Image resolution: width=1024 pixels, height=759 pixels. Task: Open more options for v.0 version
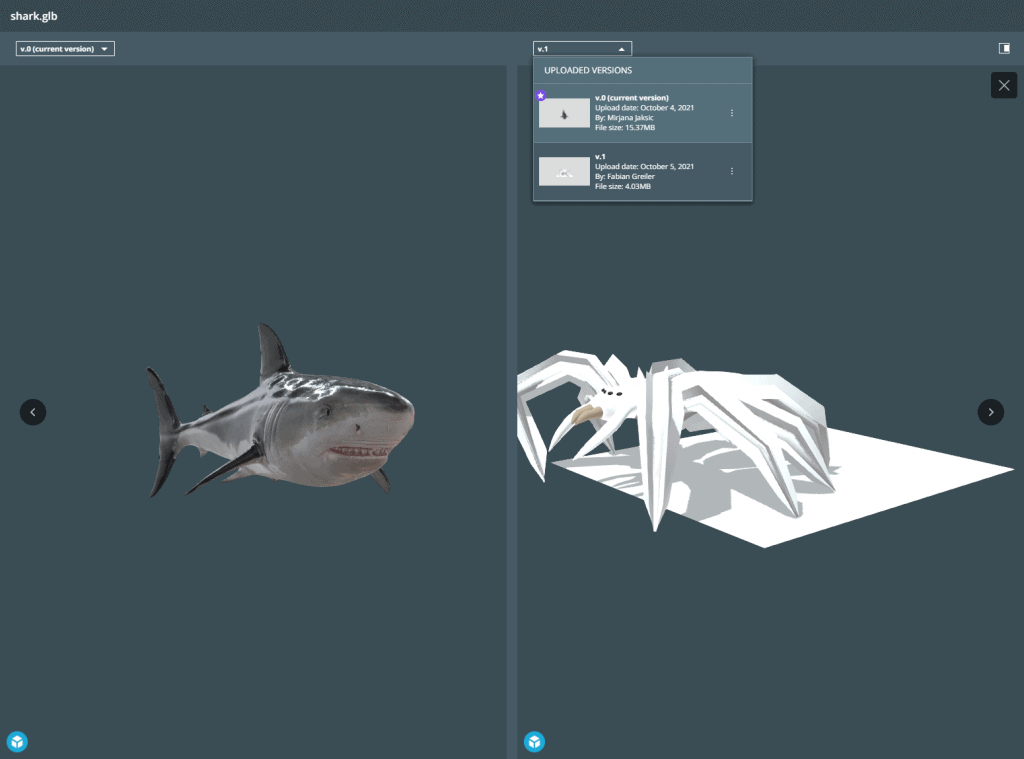tap(731, 113)
